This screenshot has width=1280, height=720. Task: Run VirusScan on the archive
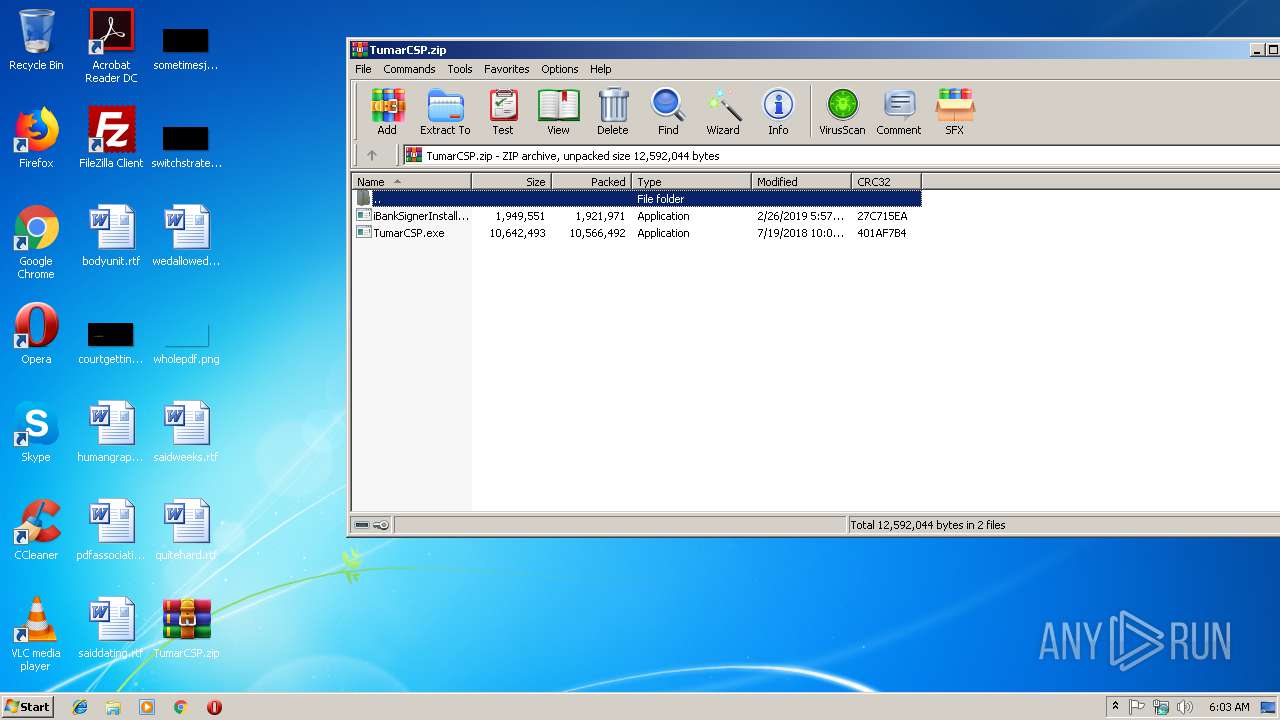click(842, 112)
